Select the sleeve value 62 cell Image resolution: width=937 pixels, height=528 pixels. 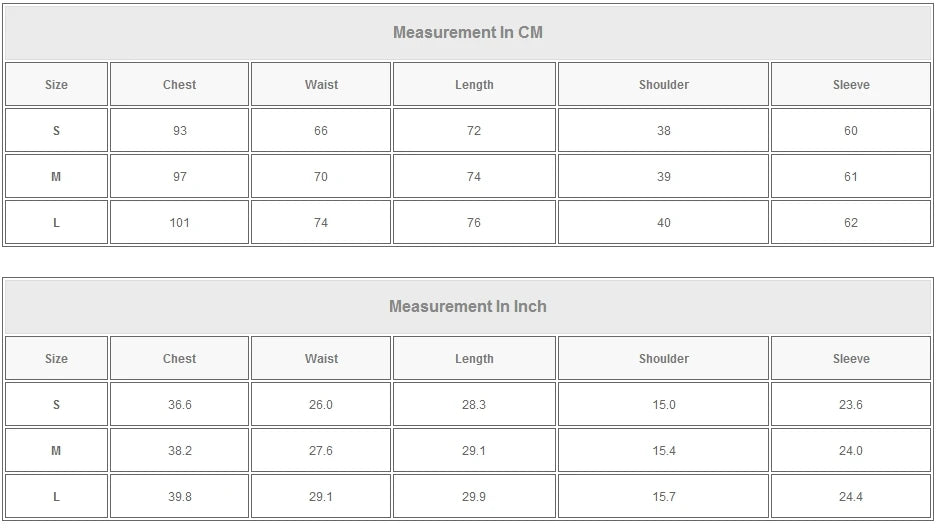(851, 223)
